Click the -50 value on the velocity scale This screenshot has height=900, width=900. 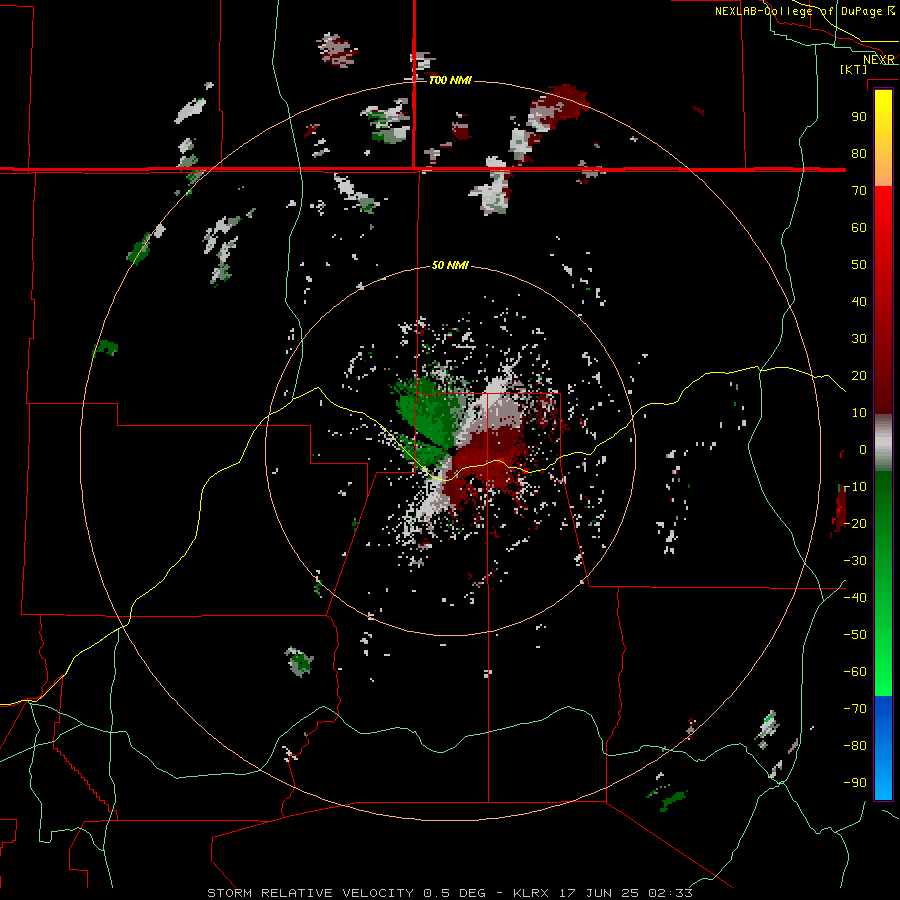coord(855,635)
